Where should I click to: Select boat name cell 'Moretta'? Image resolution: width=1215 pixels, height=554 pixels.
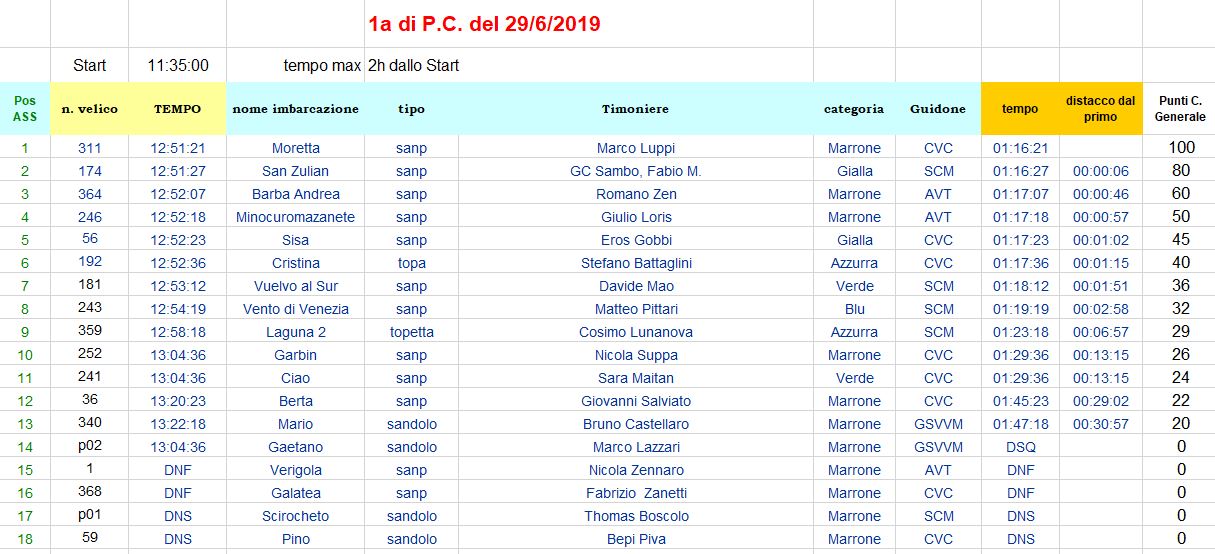295,148
